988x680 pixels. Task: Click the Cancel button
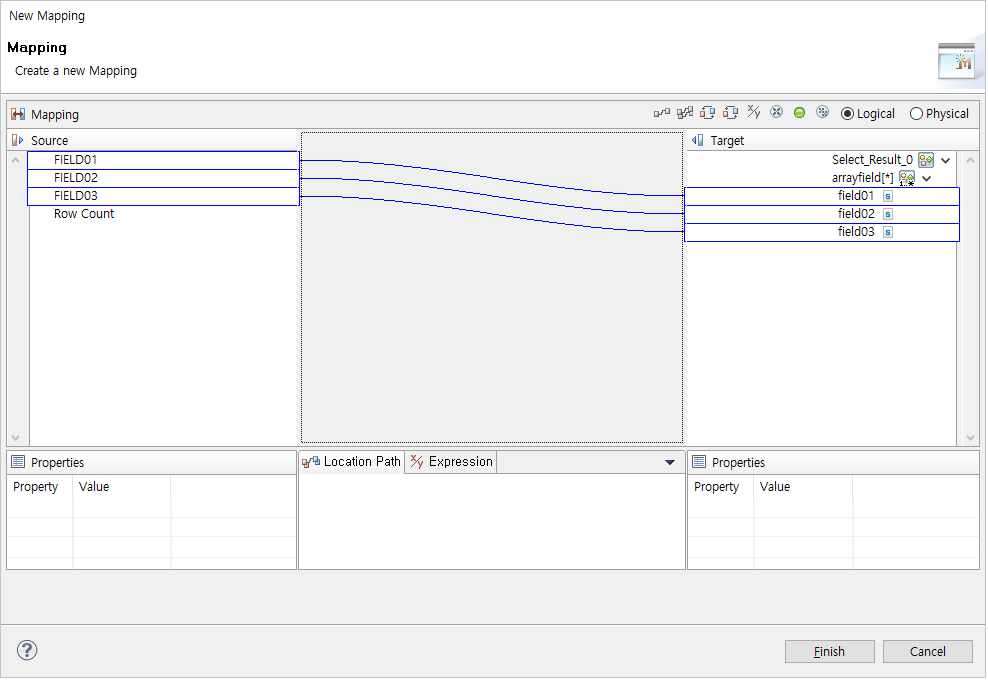[x=927, y=650]
